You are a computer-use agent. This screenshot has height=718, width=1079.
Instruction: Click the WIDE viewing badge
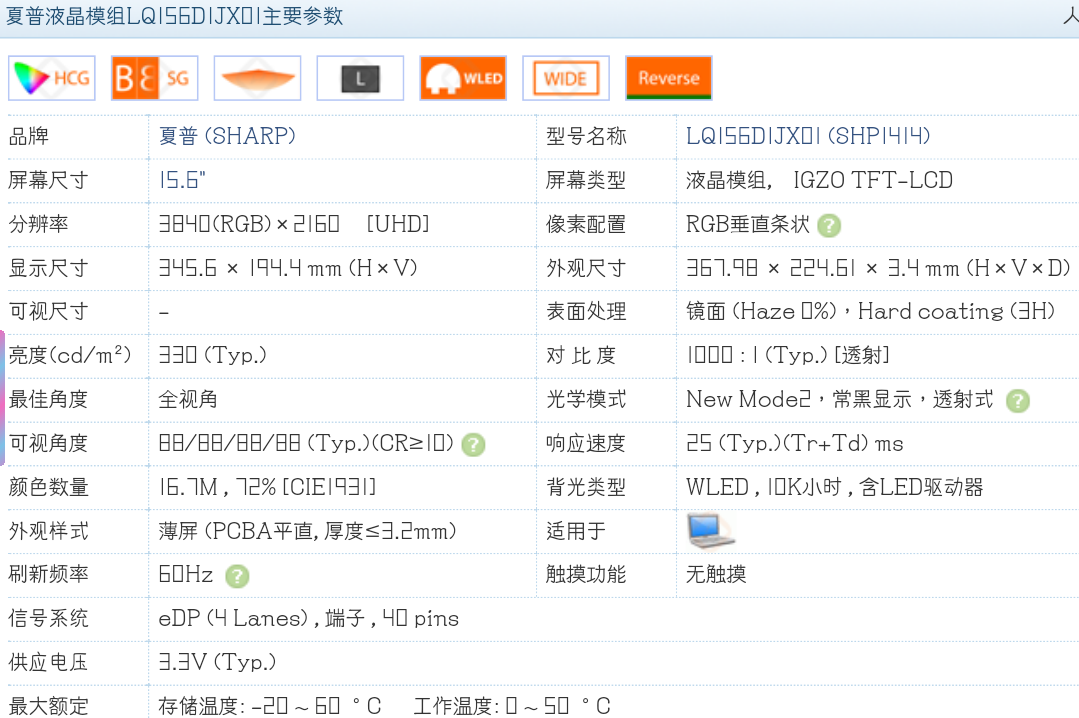(x=566, y=78)
